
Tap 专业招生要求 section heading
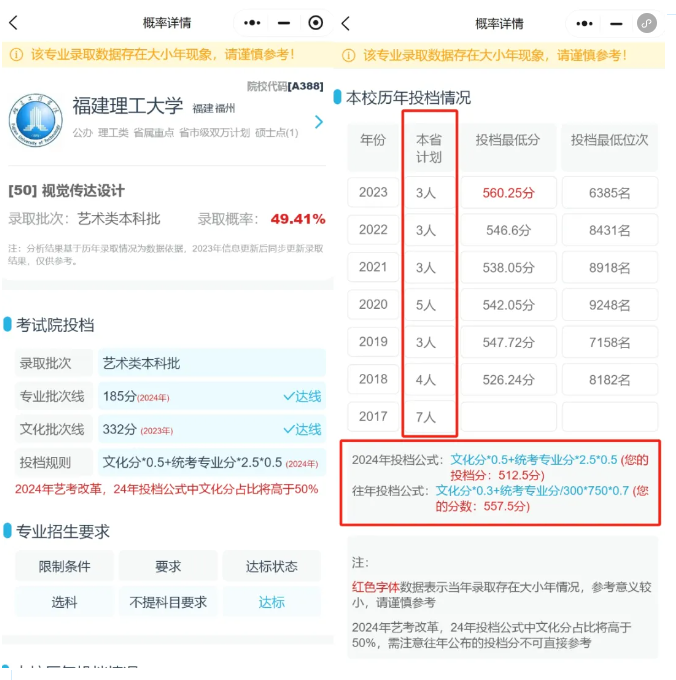pyautogui.click(x=63, y=531)
